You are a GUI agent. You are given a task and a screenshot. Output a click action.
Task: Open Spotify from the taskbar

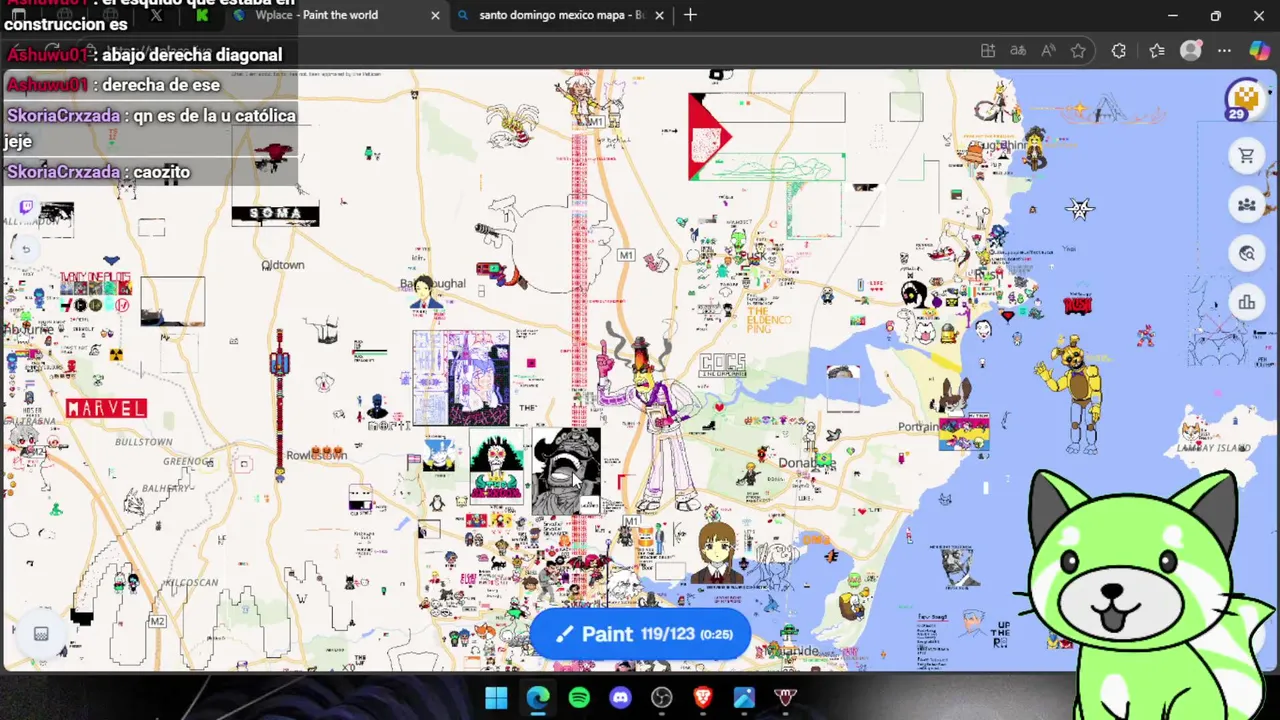click(579, 697)
